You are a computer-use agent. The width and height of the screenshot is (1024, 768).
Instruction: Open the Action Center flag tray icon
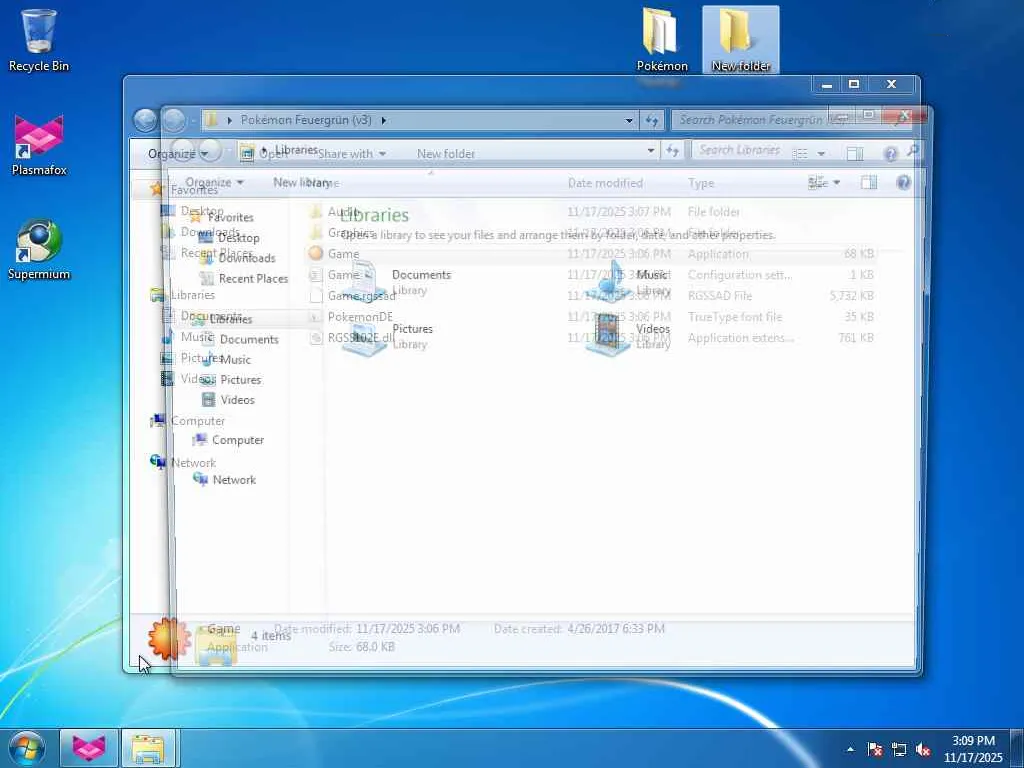875,749
